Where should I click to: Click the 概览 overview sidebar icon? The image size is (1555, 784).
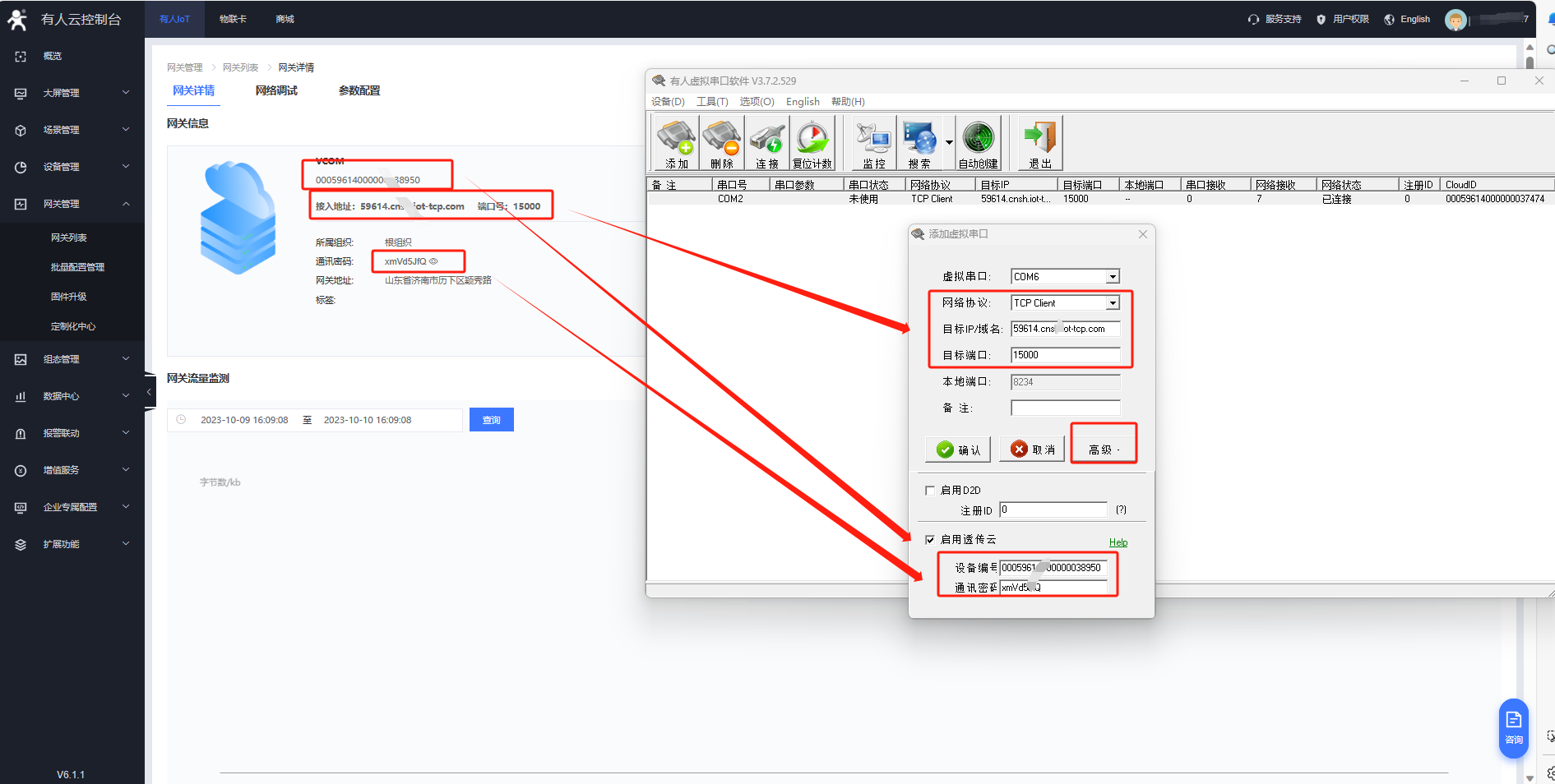tap(21, 56)
